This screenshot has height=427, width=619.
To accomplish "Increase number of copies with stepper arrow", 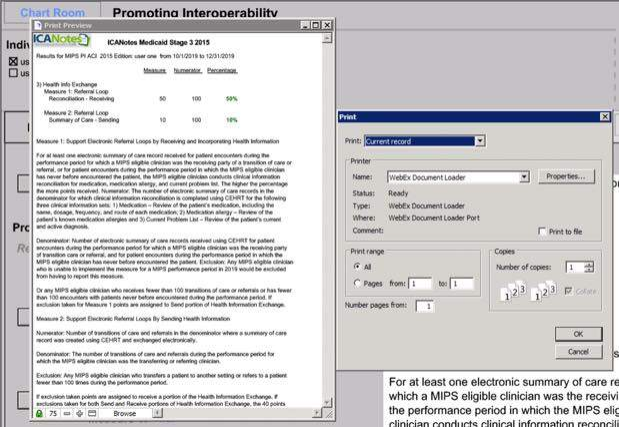I will point(589,264).
